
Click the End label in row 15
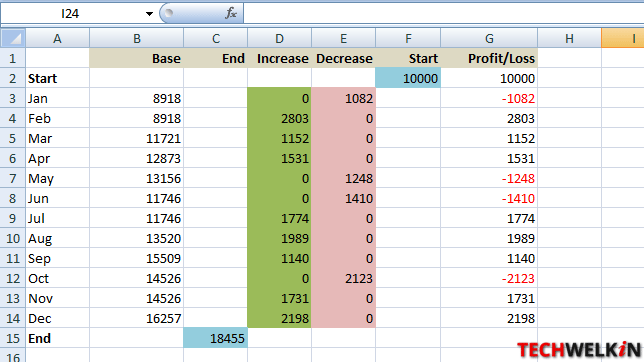39,338
